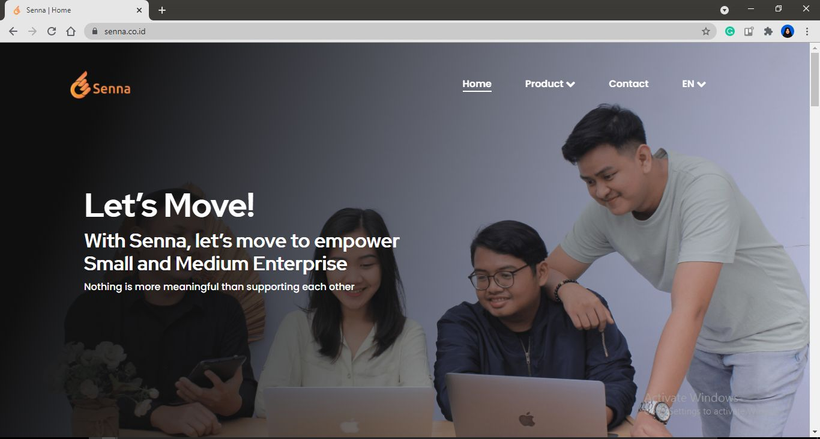The height and width of the screenshot is (439, 820).
Task: Expand the EN language selector
Action: (x=693, y=84)
